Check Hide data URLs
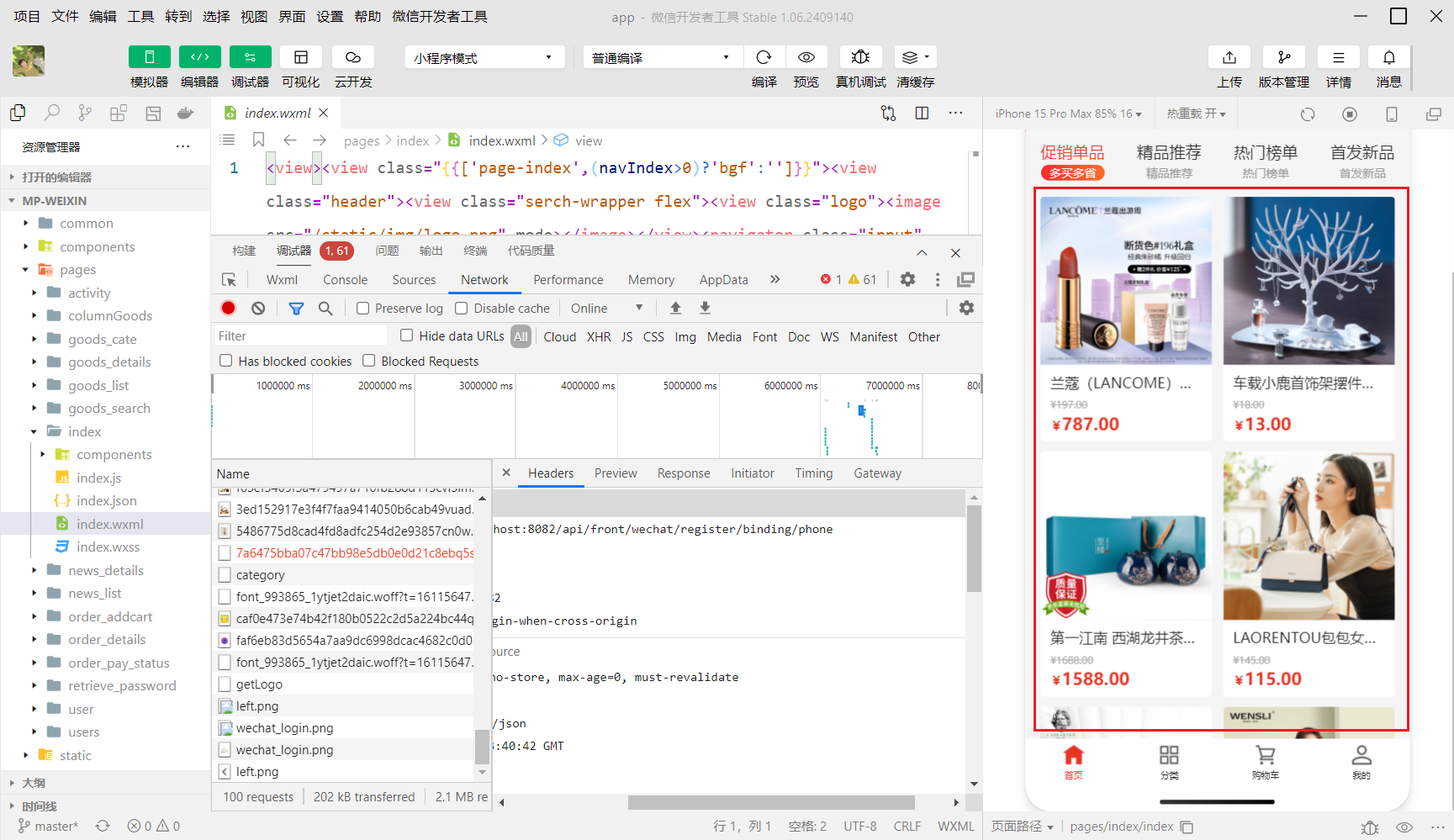Viewport: 1454px width, 840px height. [x=407, y=335]
